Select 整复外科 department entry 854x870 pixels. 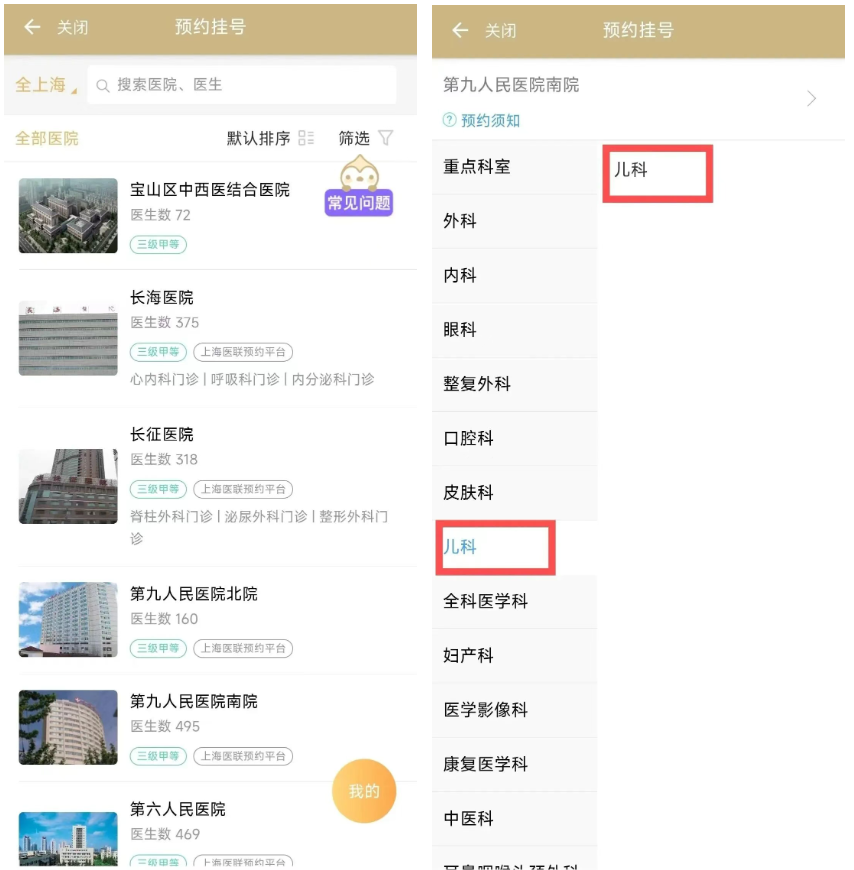point(477,384)
